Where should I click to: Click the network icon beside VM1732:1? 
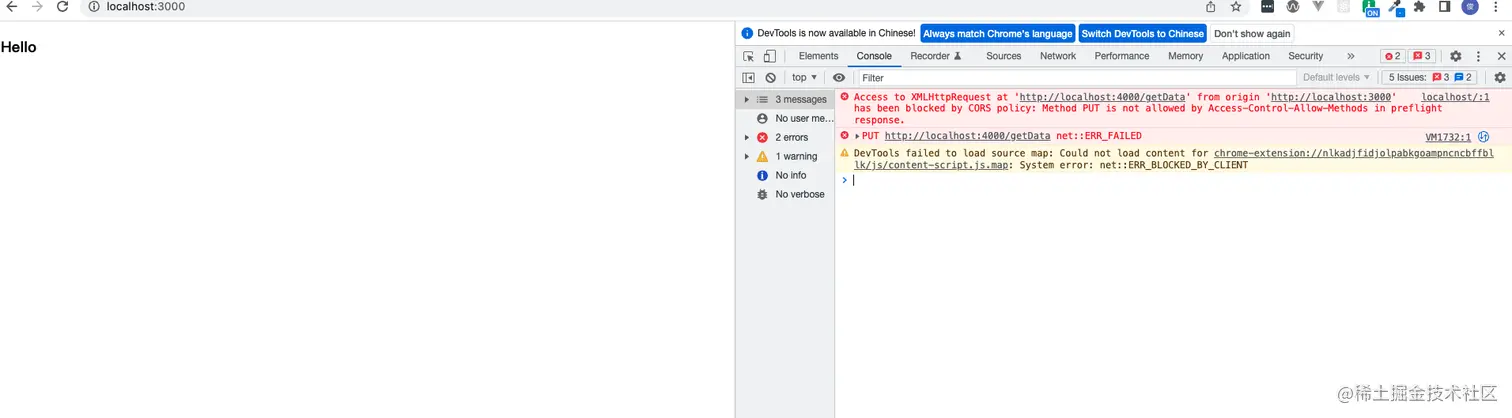(1484, 137)
